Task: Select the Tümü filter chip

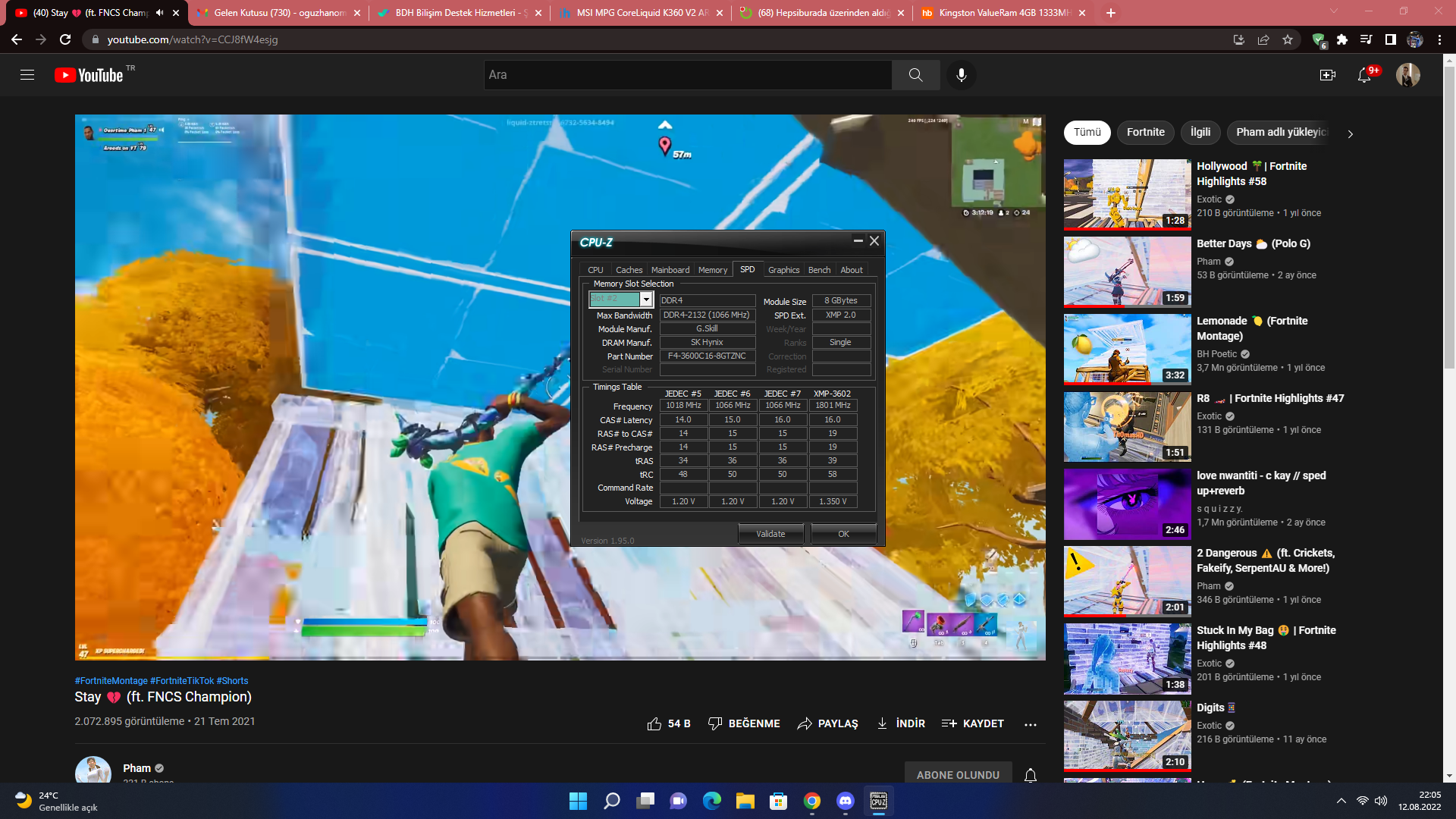Action: pos(1087,132)
